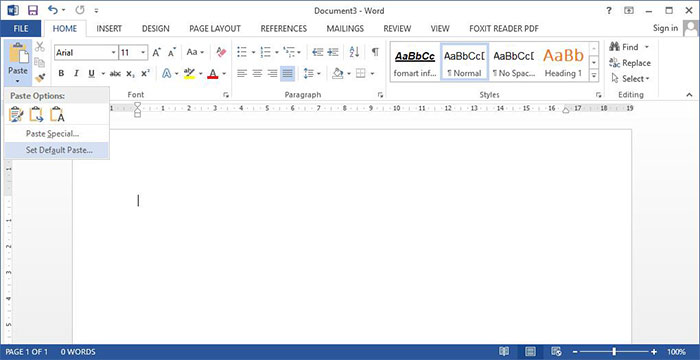Undo the last action
Screen dimensions: 700x360
pos(53,10)
